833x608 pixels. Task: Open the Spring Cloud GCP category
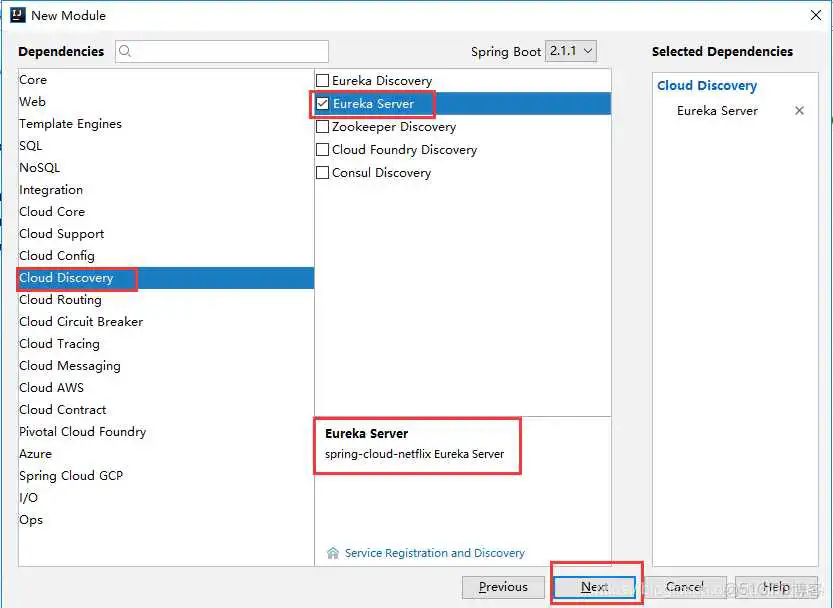(71, 476)
